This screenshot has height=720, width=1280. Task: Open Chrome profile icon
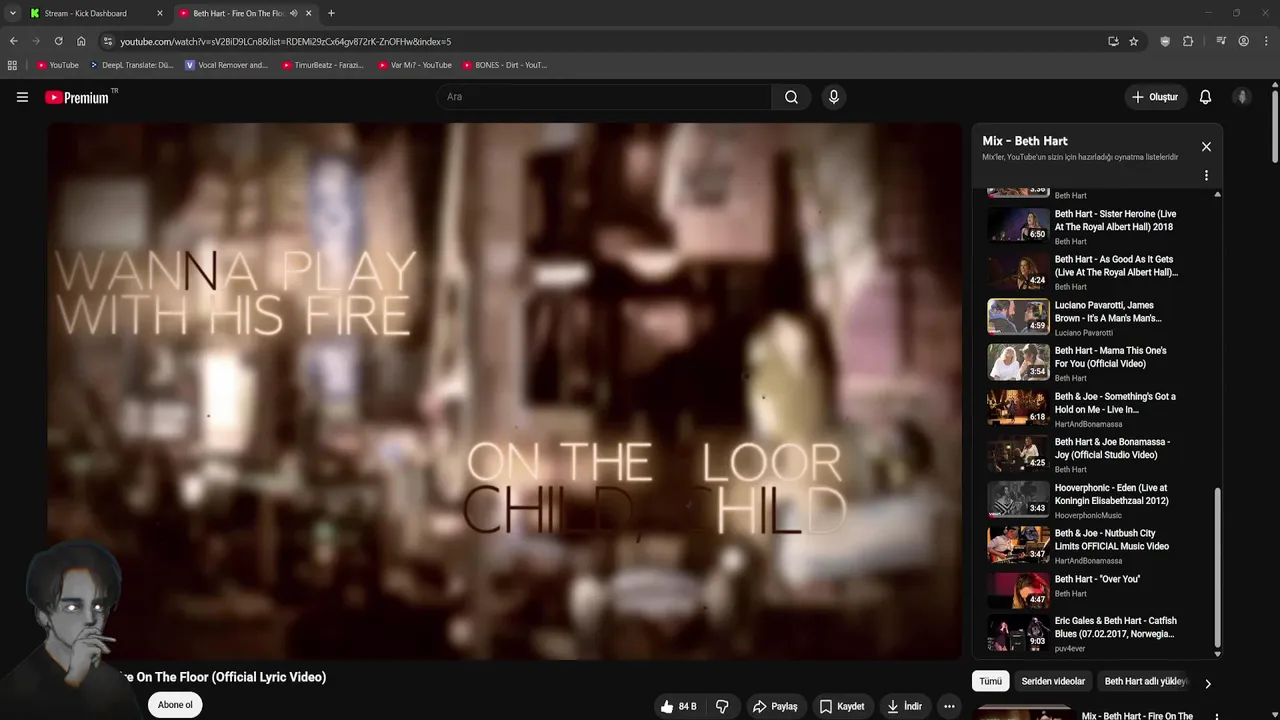coord(1243,41)
